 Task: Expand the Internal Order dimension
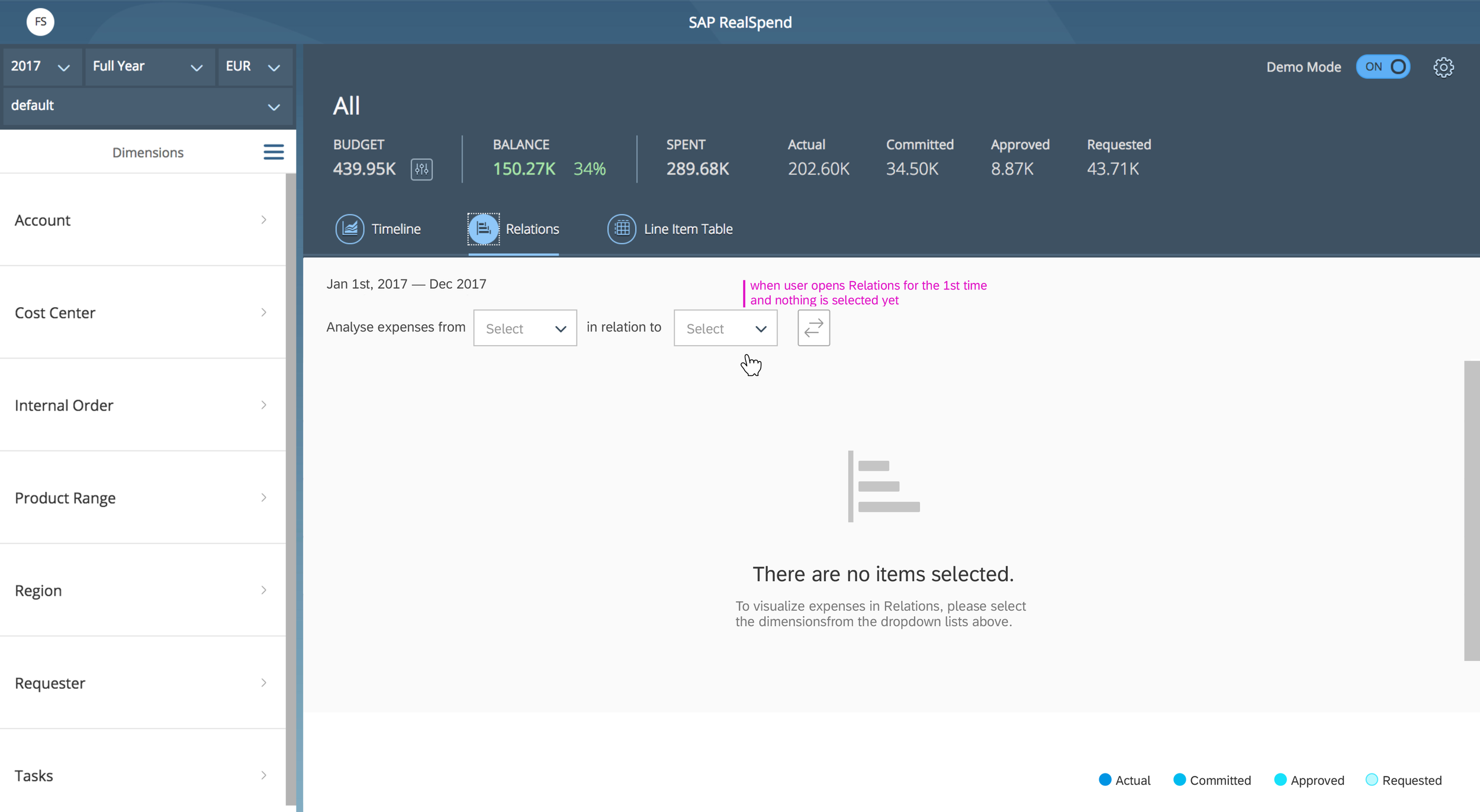coord(143,405)
